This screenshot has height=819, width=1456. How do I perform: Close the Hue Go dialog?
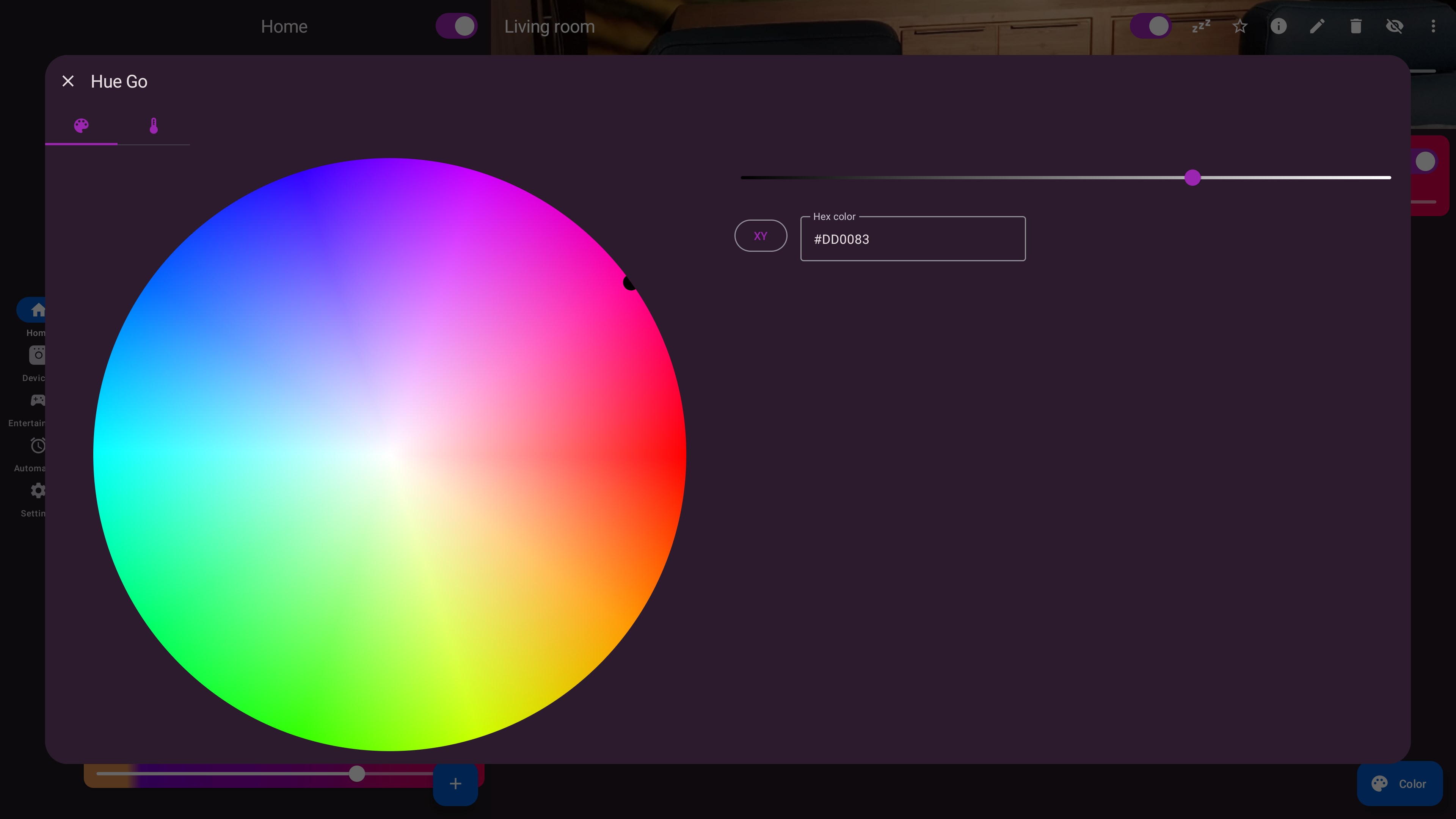click(x=68, y=81)
